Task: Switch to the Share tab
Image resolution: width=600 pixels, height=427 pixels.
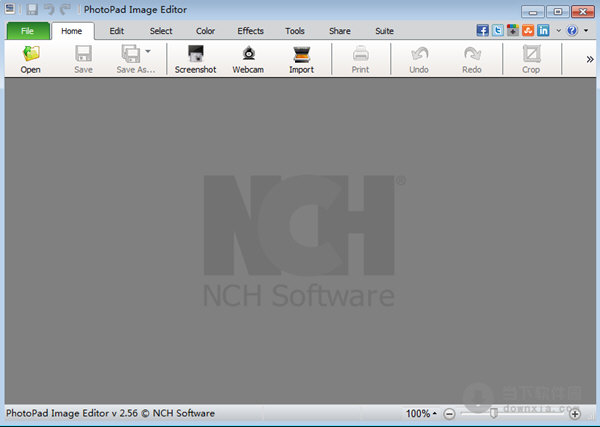Action: (340, 31)
